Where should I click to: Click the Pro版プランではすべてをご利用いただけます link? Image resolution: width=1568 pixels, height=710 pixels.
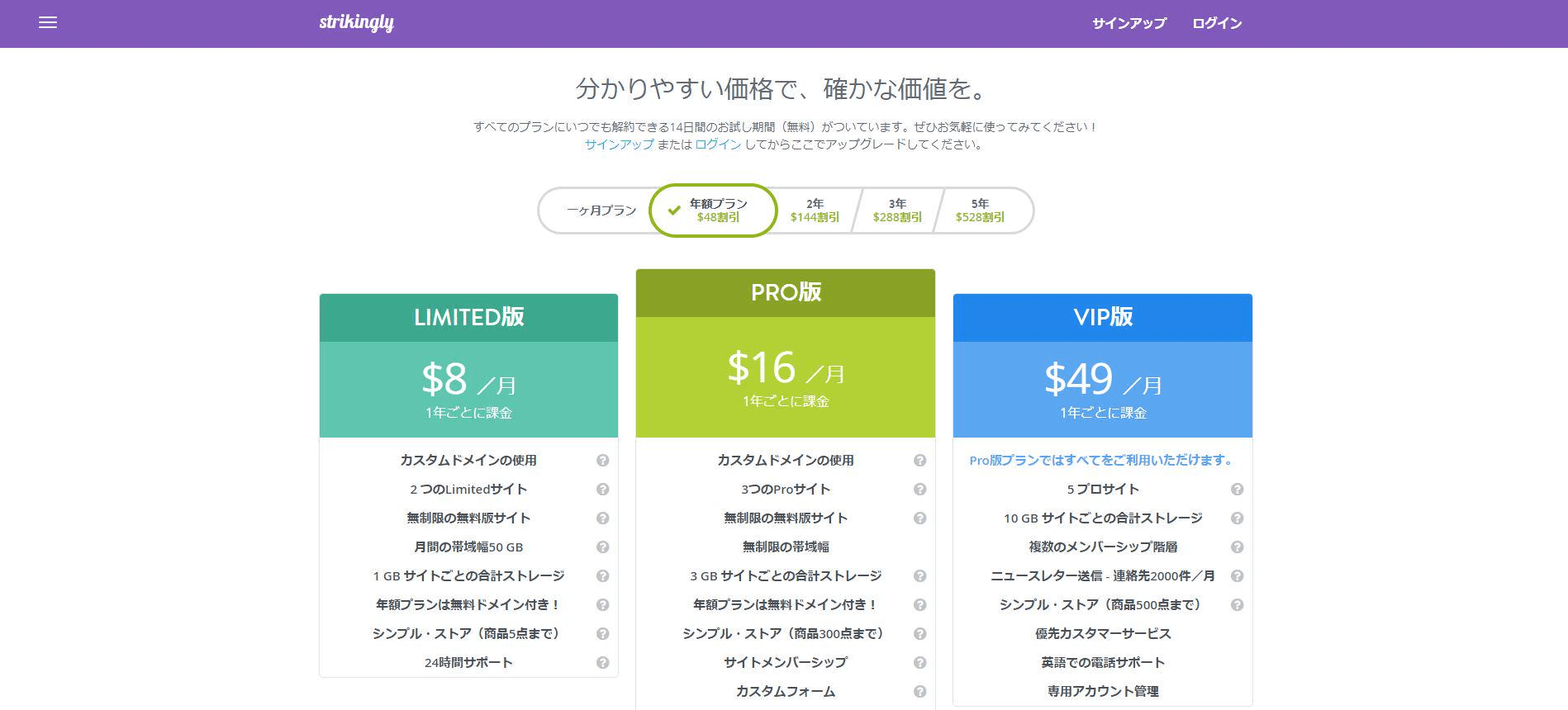[1103, 461]
